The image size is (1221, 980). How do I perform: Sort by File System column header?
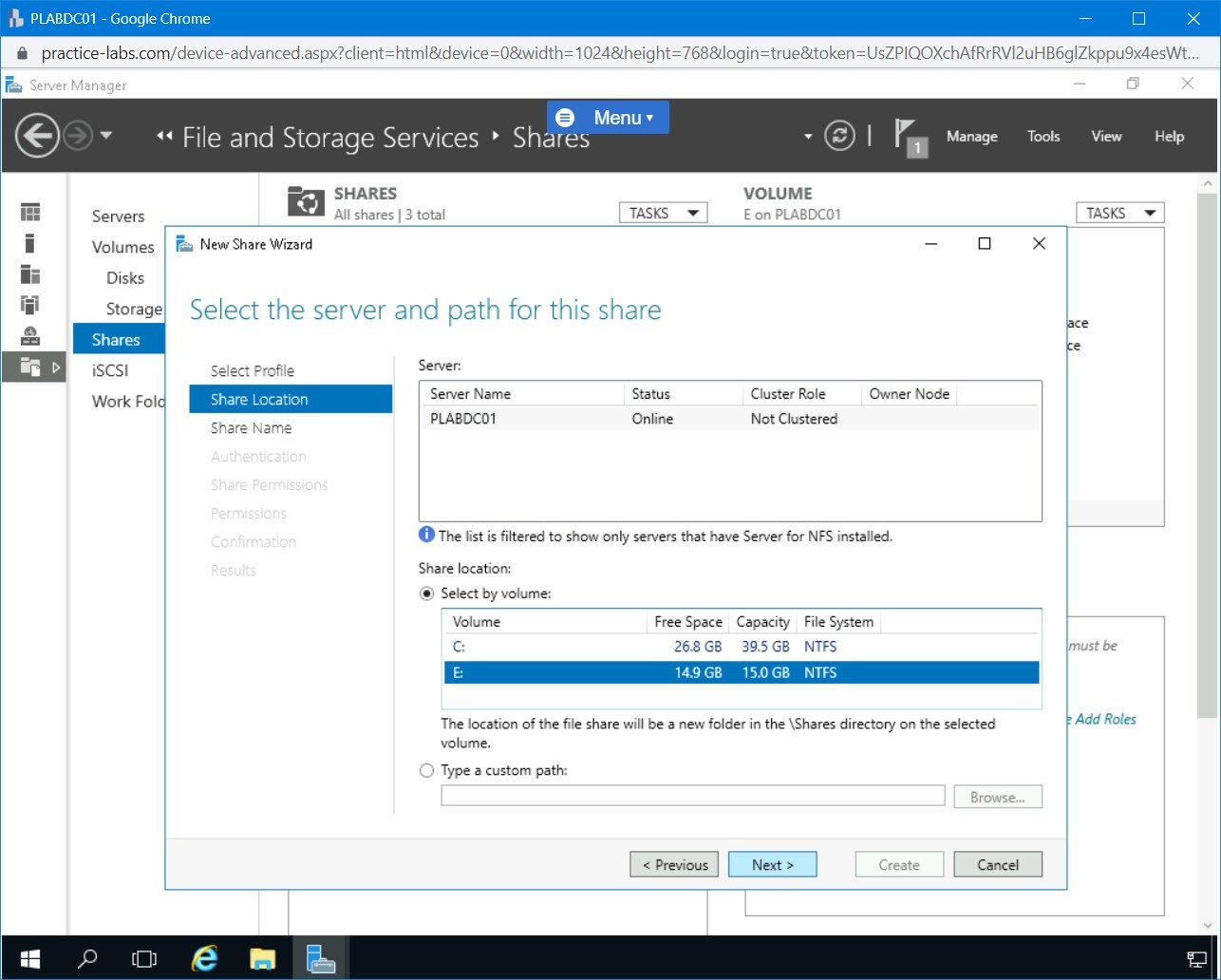click(x=838, y=622)
